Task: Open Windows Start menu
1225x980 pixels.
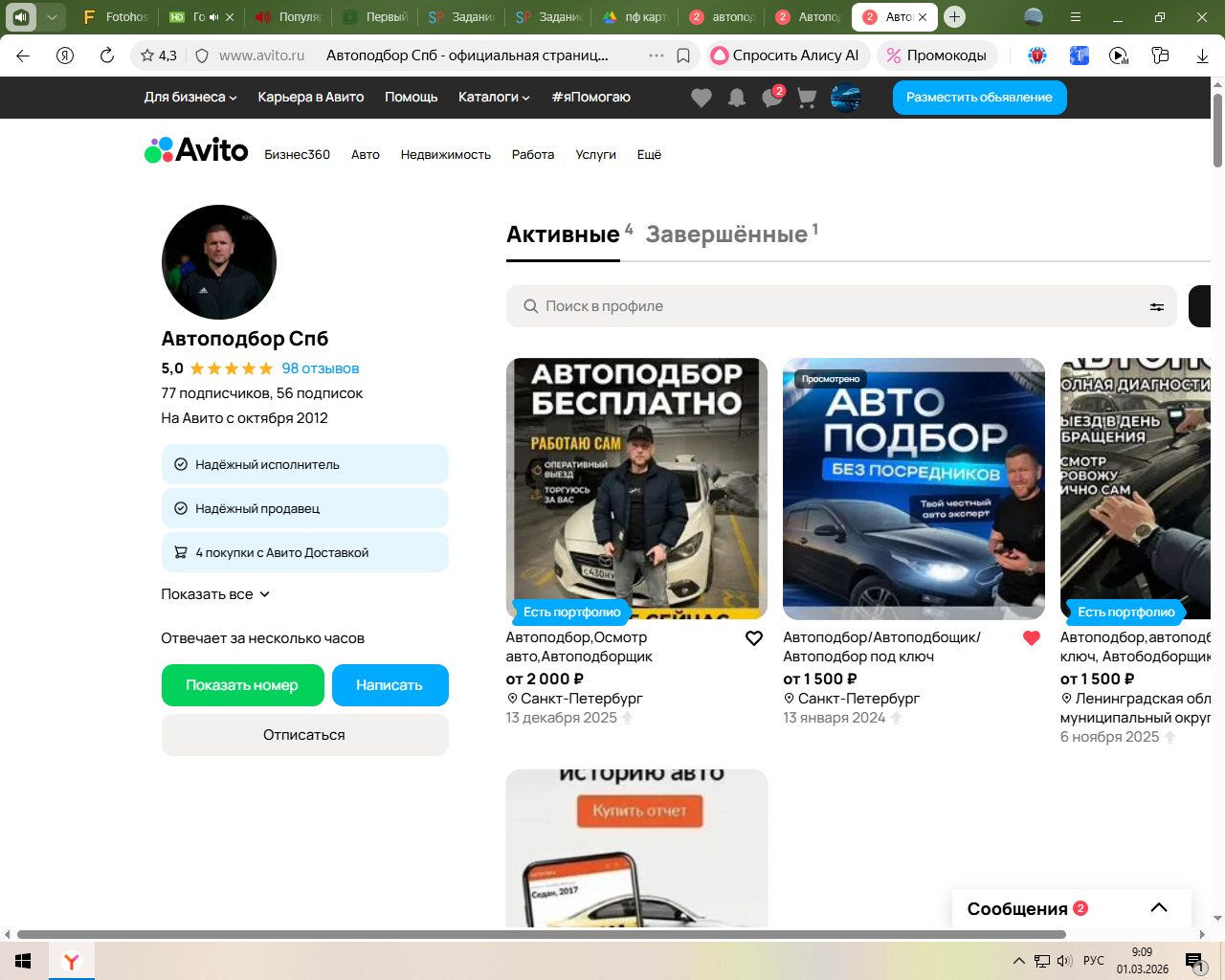Action: (23, 961)
